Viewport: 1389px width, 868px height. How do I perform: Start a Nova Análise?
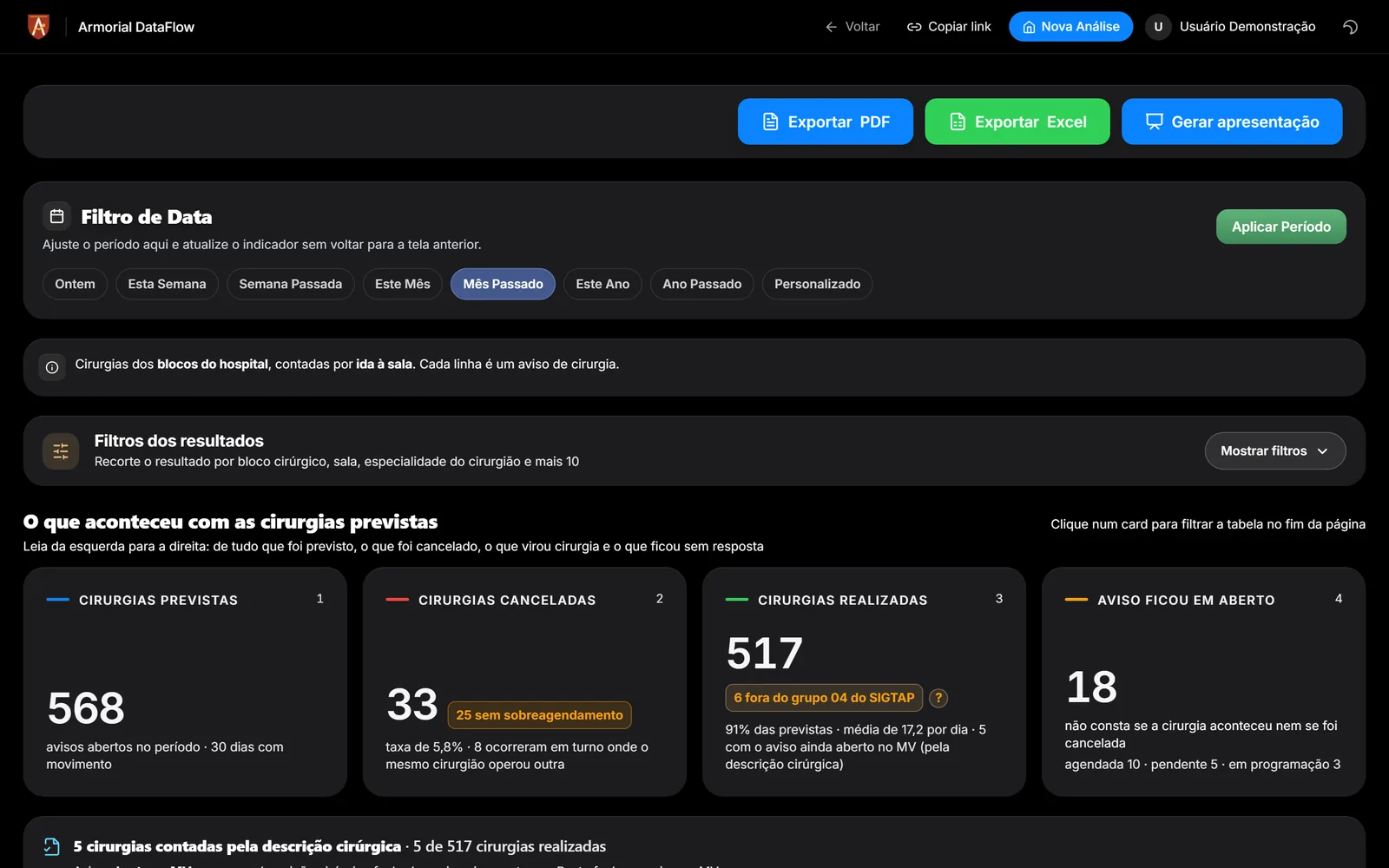pyautogui.click(x=1070, y=27)
